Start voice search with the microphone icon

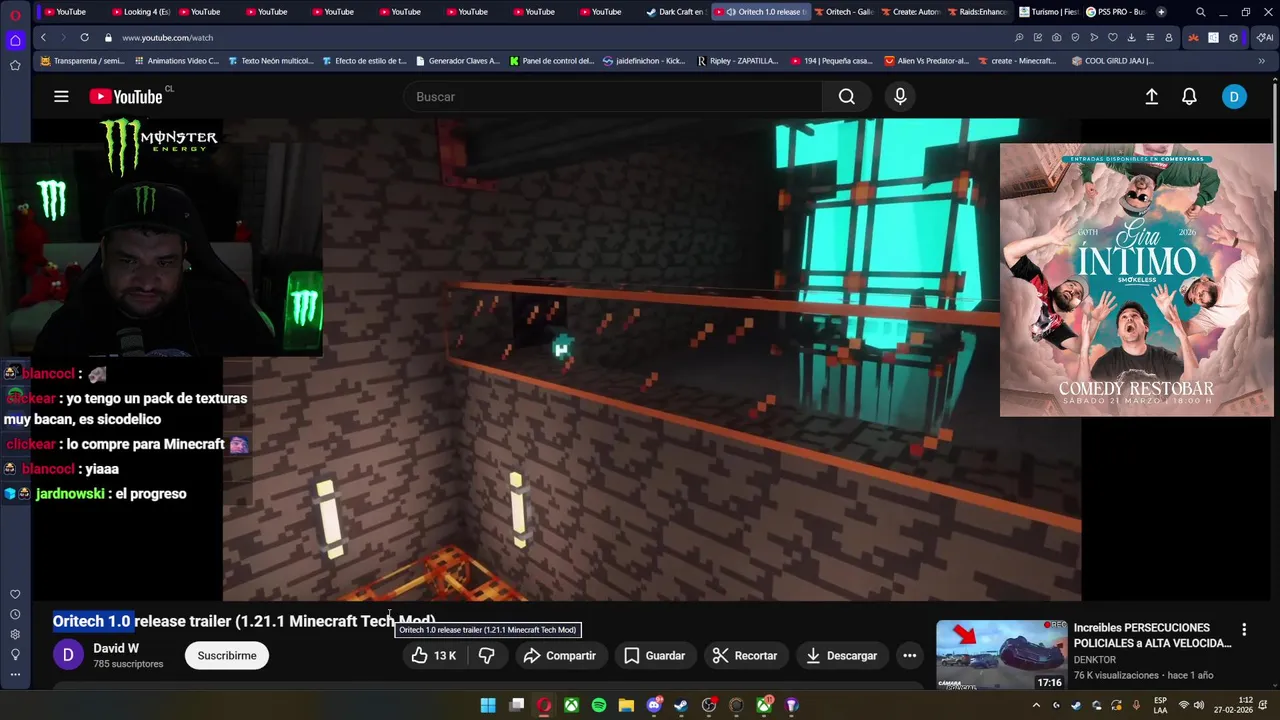coord(900,97)
